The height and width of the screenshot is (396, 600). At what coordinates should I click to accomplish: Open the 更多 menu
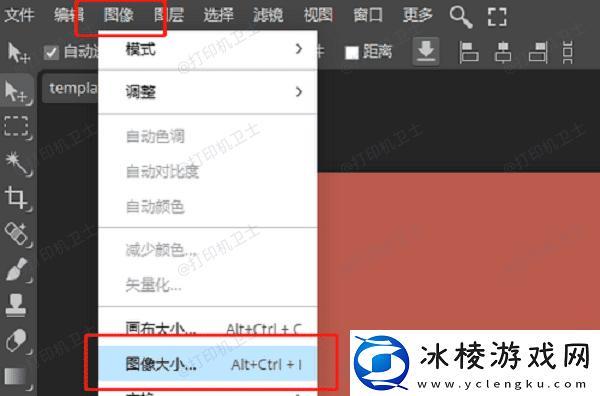click(418, 15)
